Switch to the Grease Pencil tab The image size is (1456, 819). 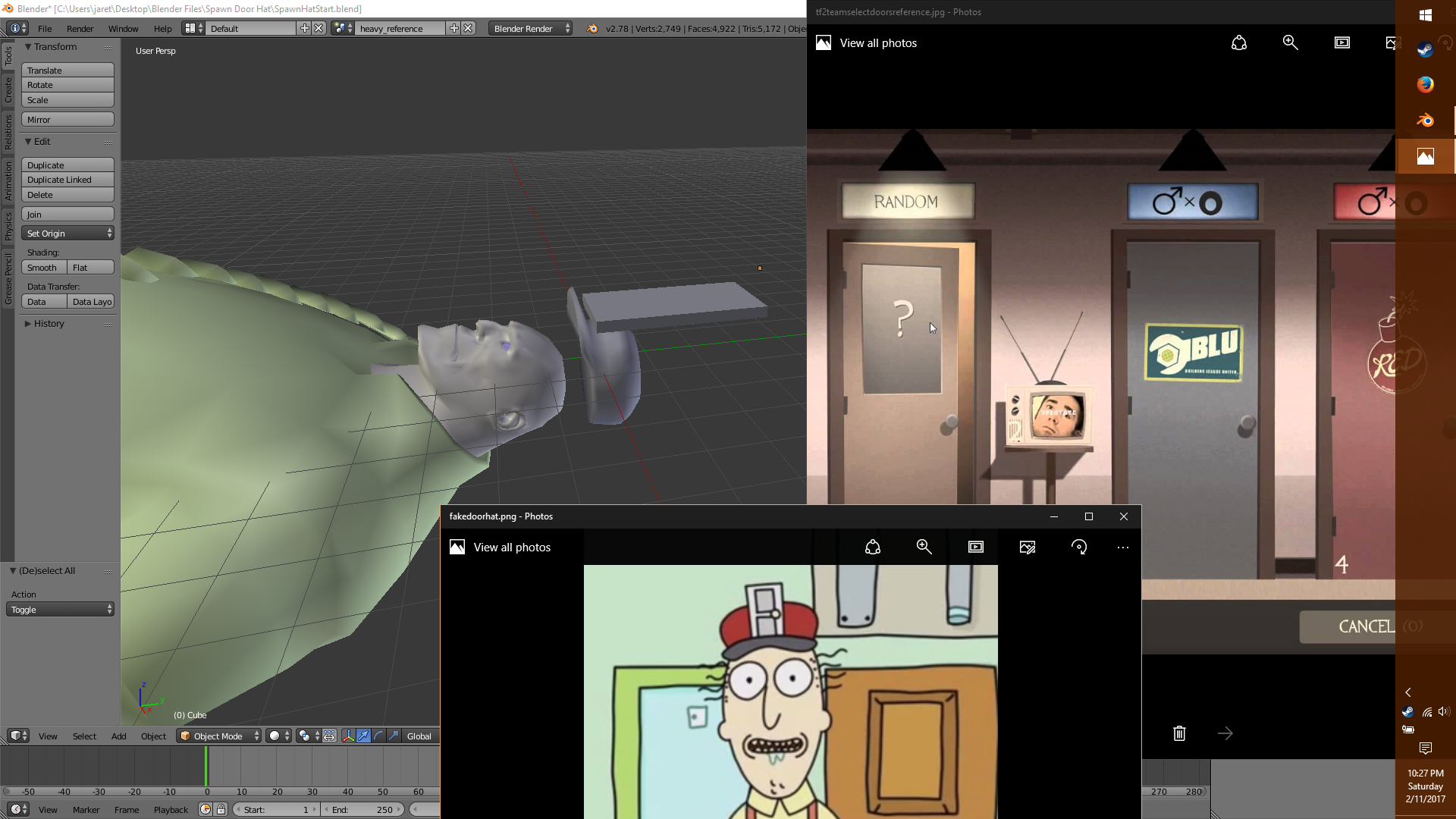[x=8, y=278]
